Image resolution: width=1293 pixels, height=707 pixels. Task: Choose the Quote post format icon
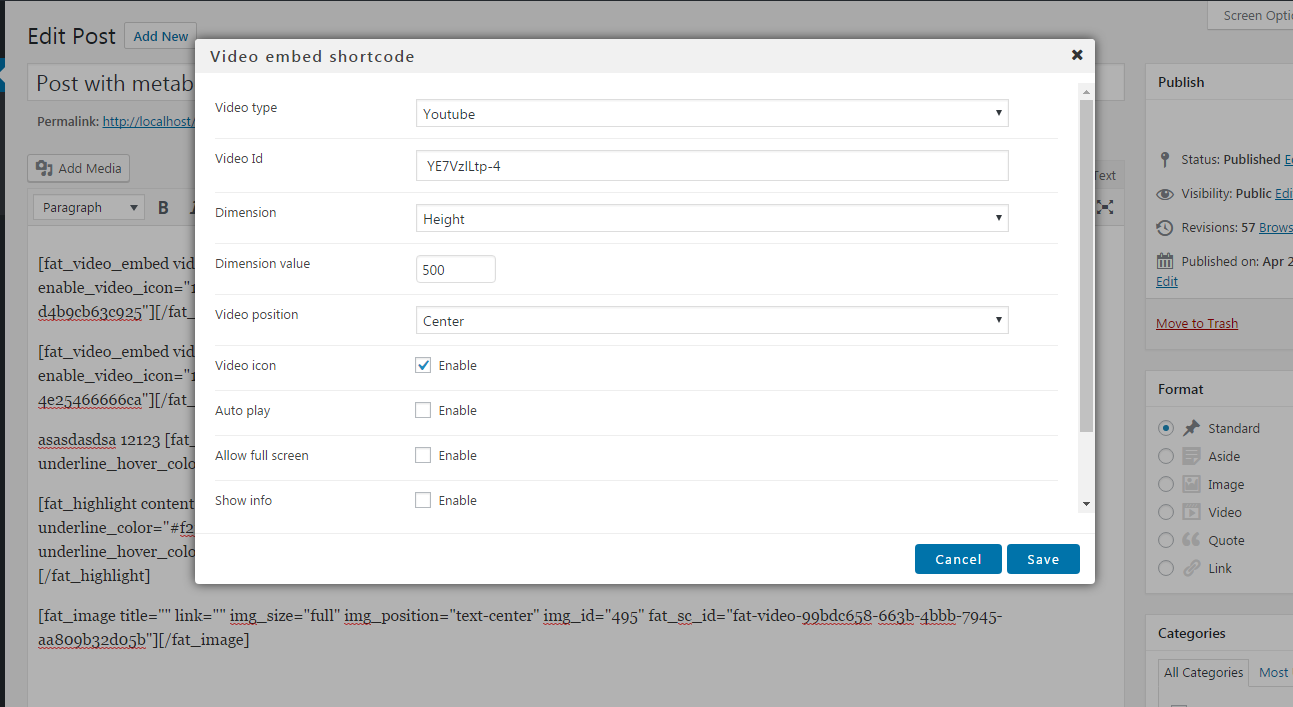[1191, 540]
